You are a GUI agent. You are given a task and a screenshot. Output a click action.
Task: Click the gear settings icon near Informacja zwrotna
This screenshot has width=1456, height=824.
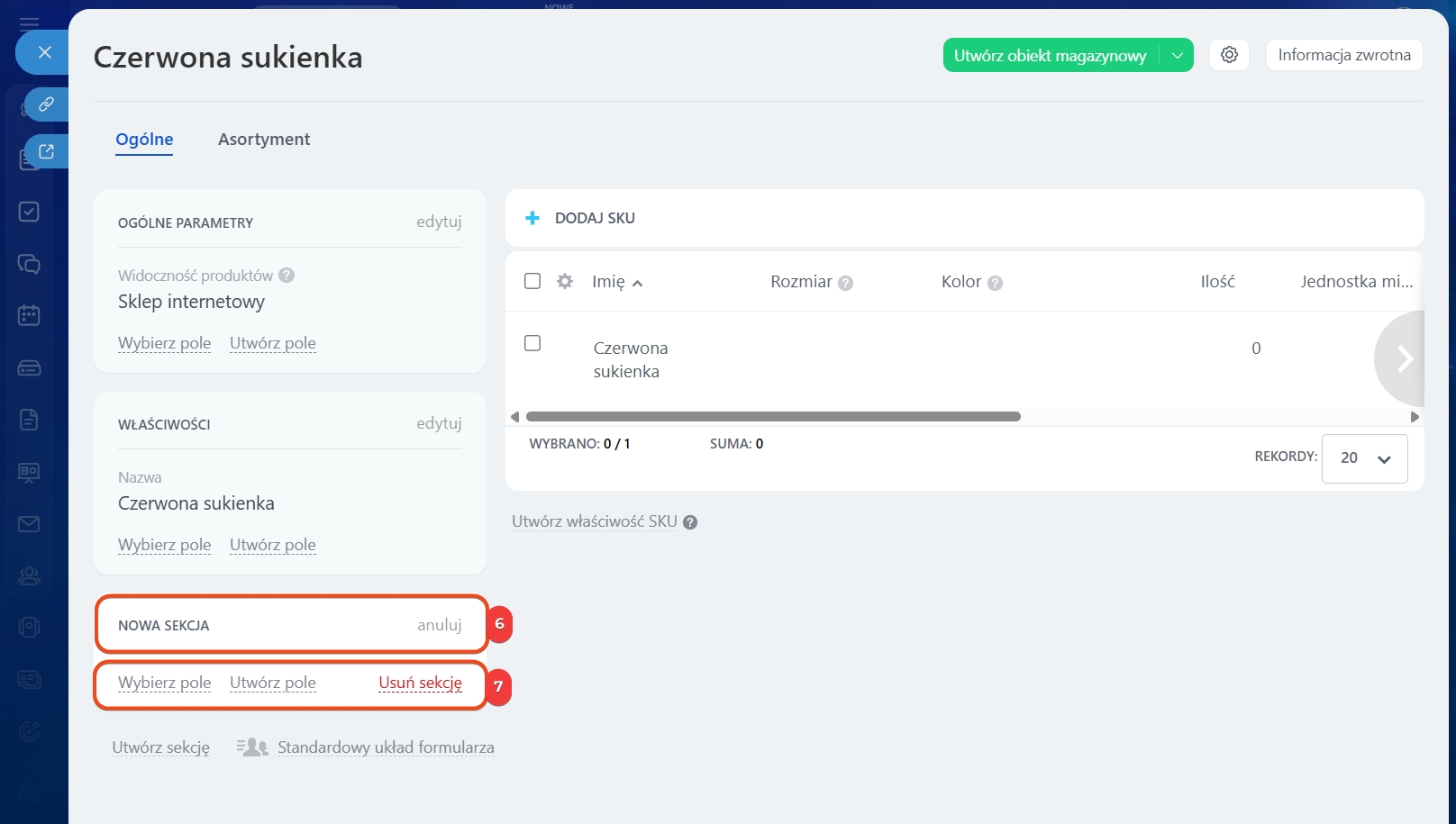(x=1229, y=55)
